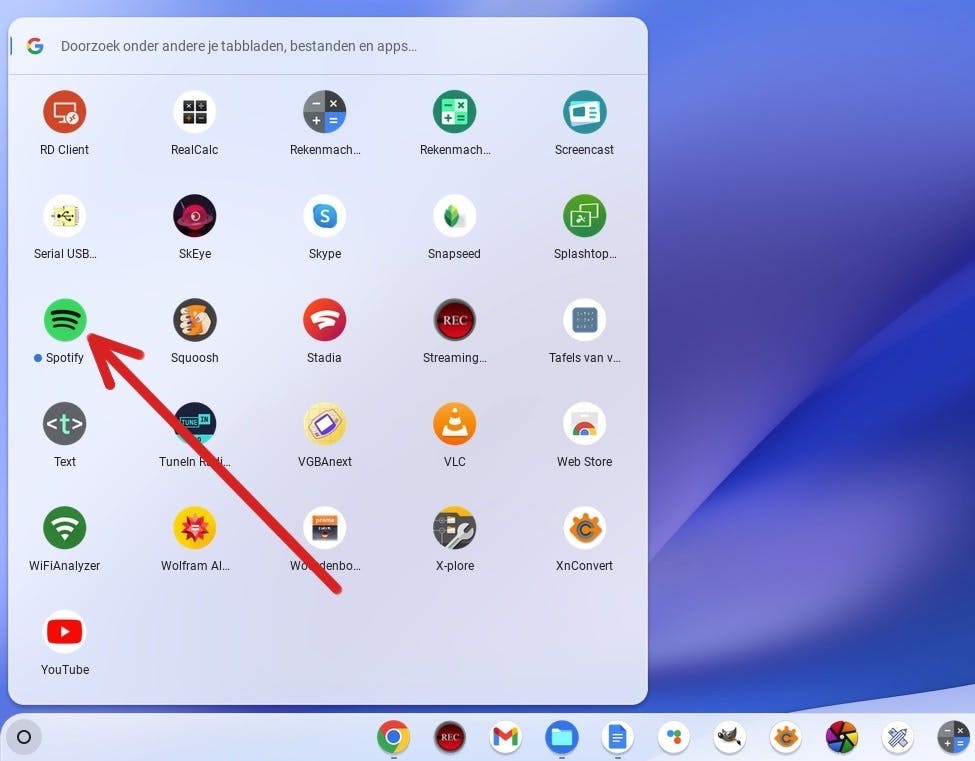Click the Google G logo in search bar
Screen dimensions: 975x761
coord(35,45)
